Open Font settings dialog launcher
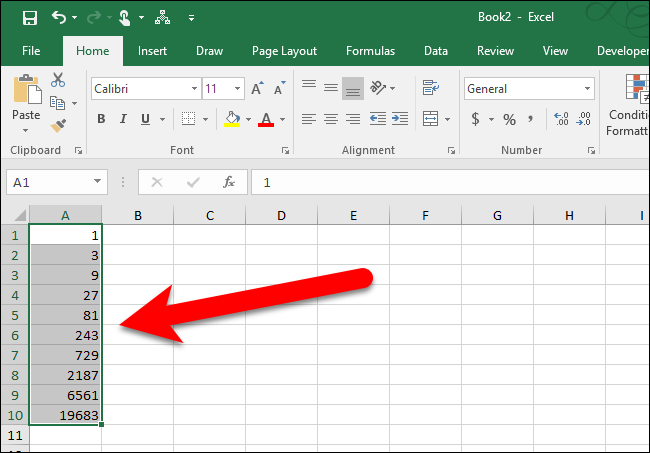The height and width of the screenshot is (453, 650). coord(285,150)
